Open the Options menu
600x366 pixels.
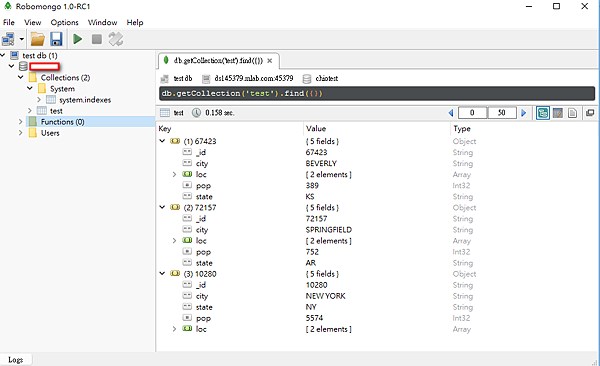click(64, 22)
